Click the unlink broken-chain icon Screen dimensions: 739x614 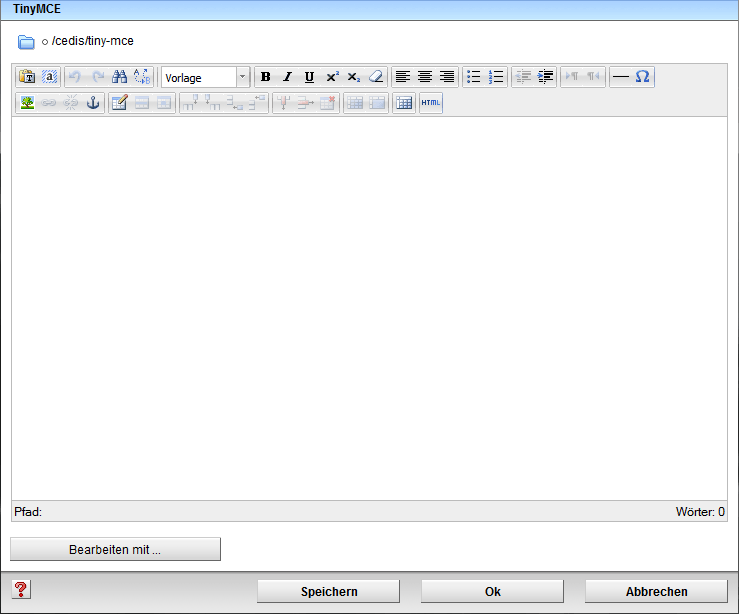click(71, 103)
